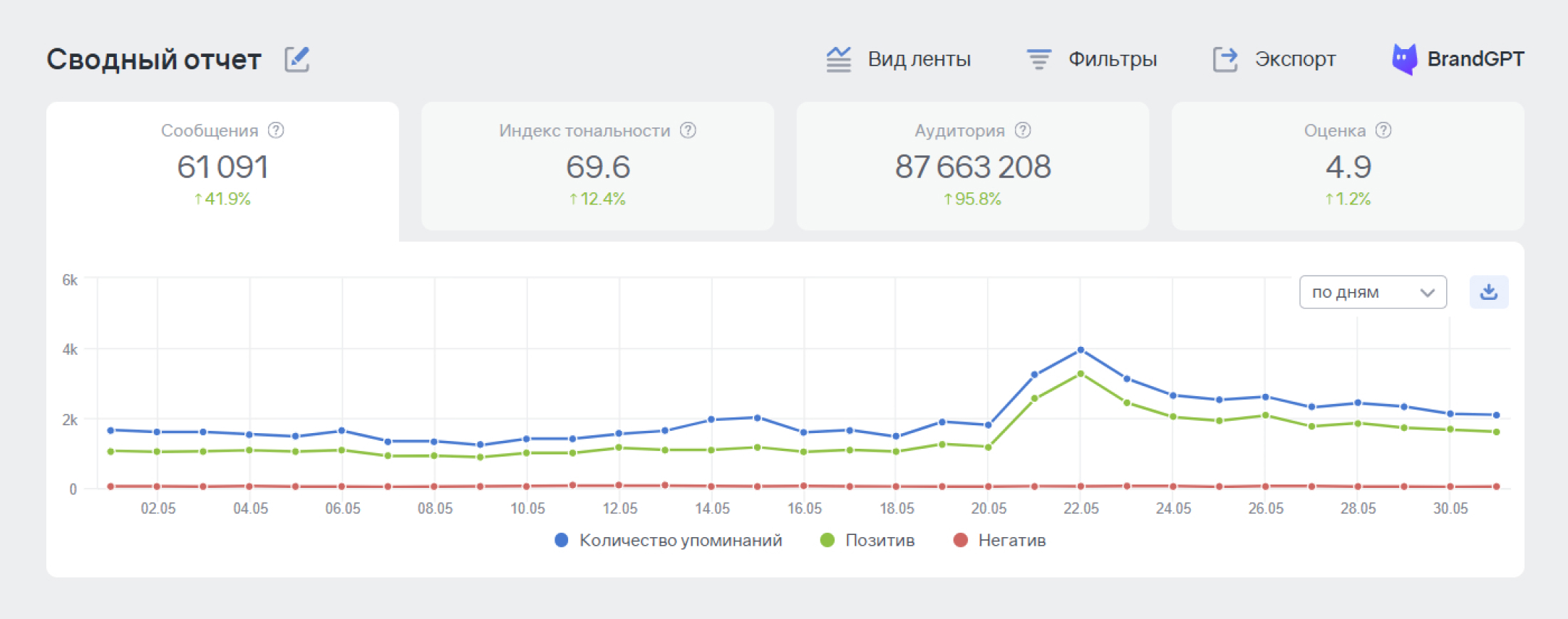Open BrandGPT via its purple mascot icon

coord(1404,59)
